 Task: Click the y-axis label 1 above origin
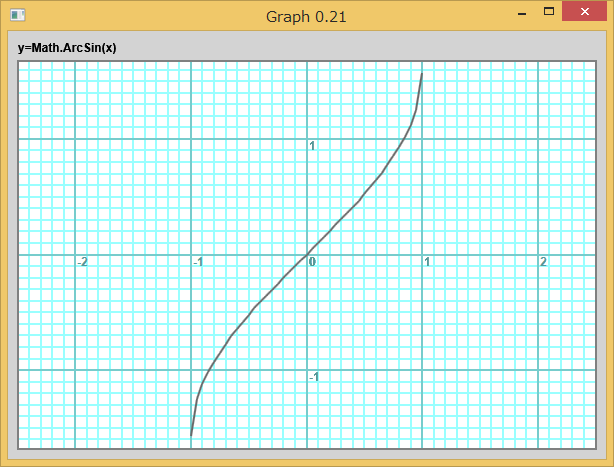click(312, 146)
